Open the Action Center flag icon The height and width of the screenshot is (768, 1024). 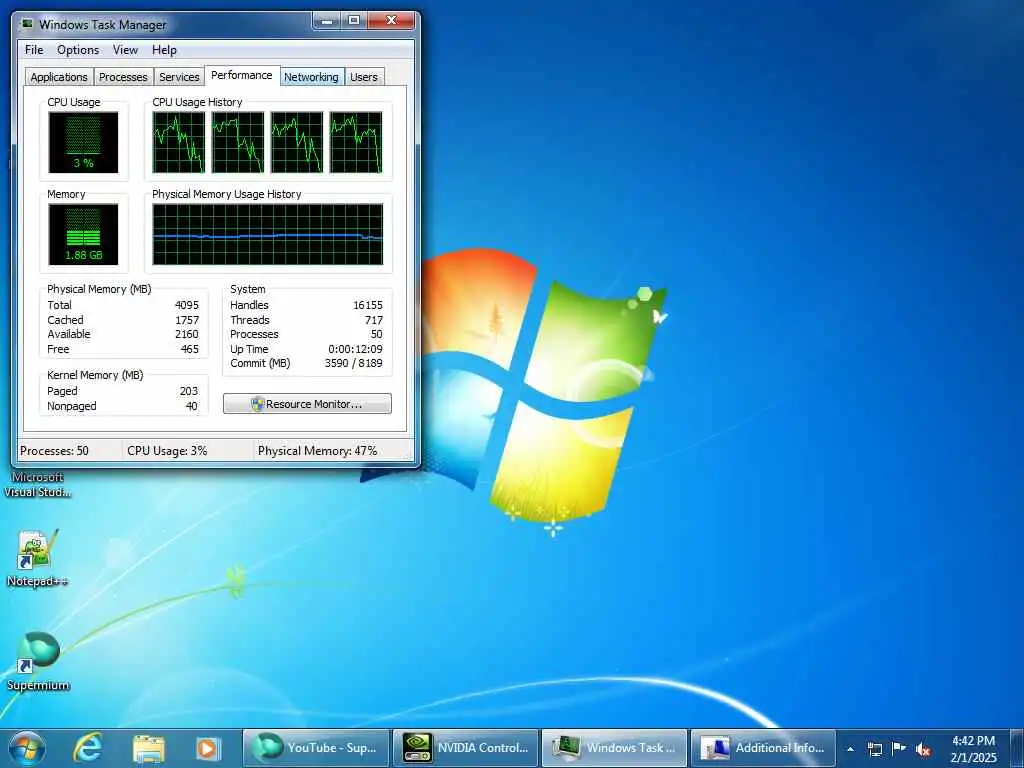[899, 749]
